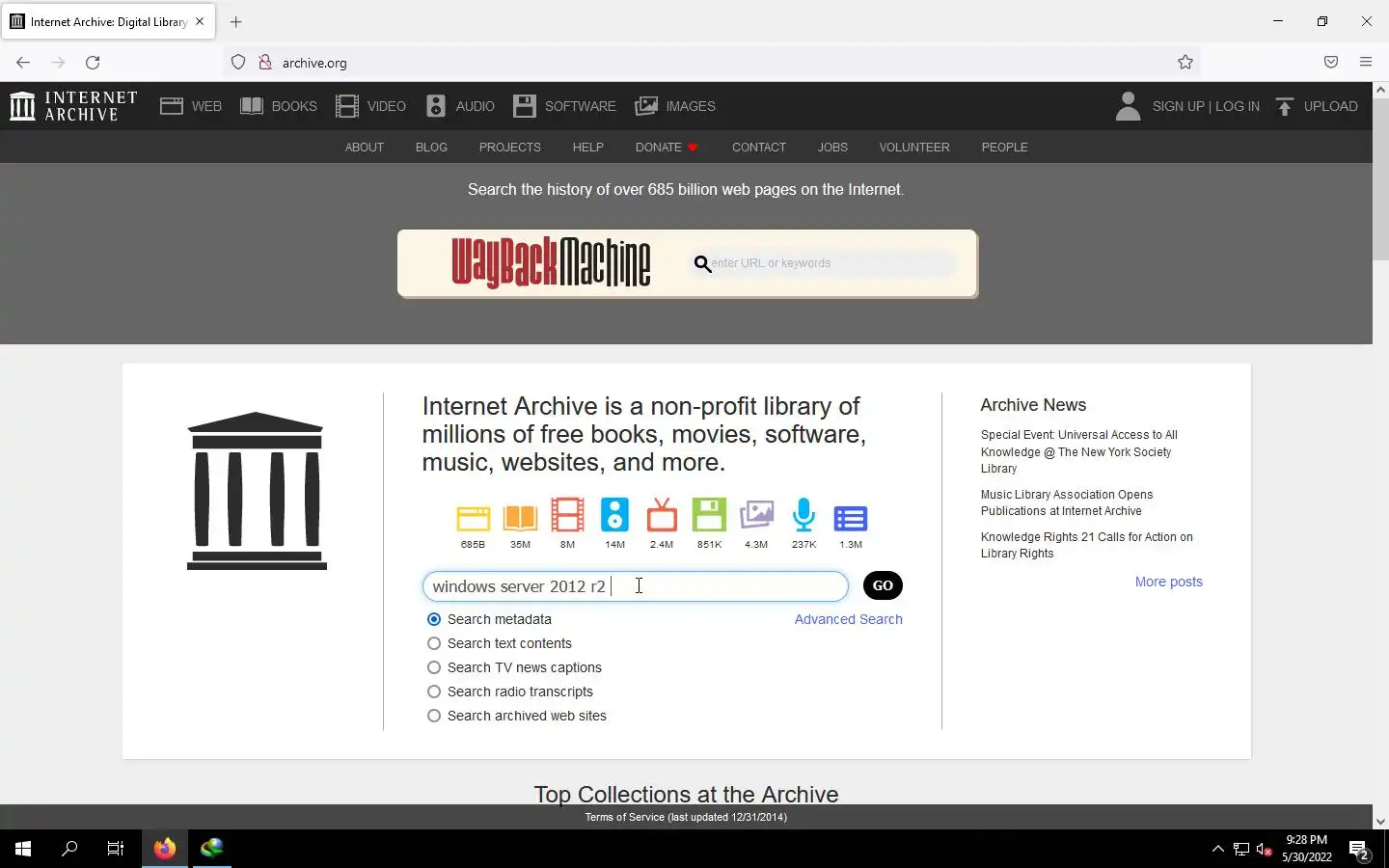Open the CONTACT menu item
Image resolution: width=1389 pixels, height=868 pixels.
pos(759,148)
